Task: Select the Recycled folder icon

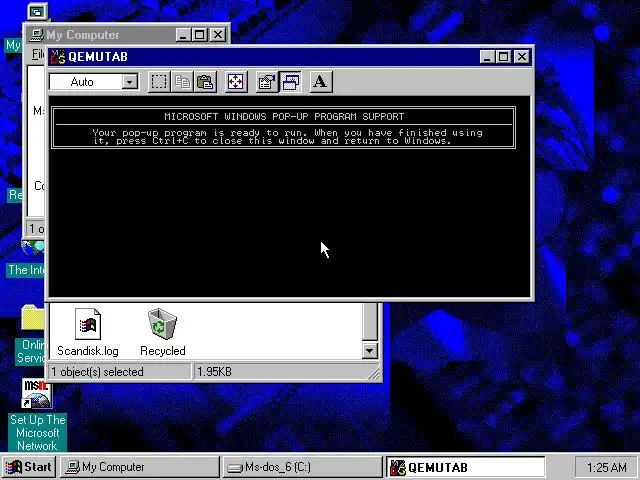Action: 162,324
